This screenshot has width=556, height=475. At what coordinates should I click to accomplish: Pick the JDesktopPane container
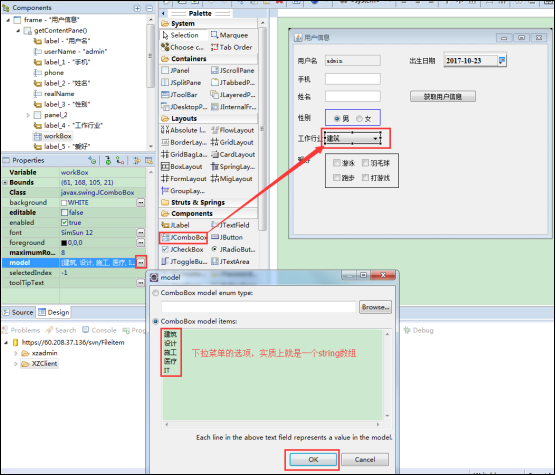pyautogui.click(x=184, y=107)
